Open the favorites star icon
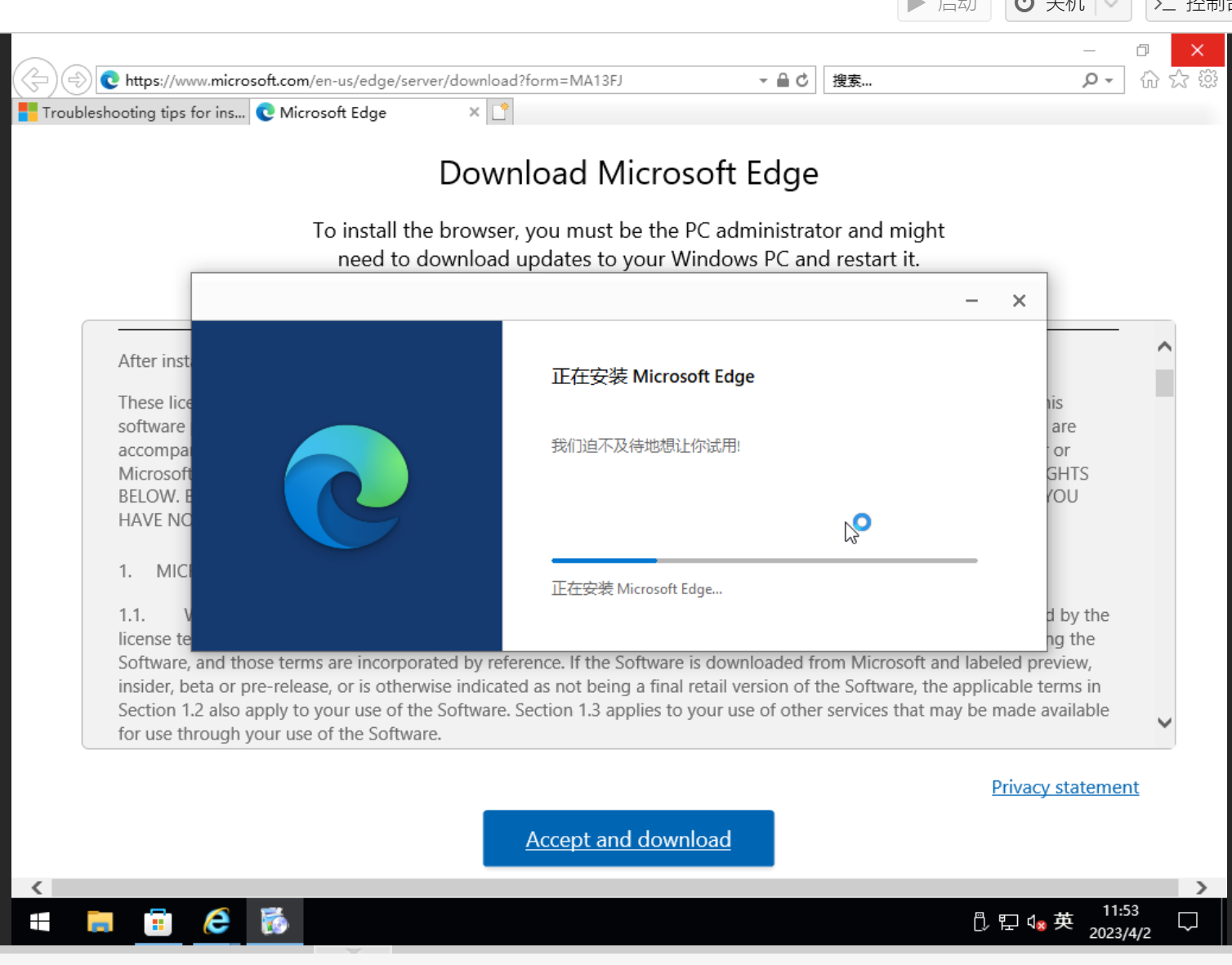Image resolution: width=1232 pixels, height=965 pixels. (x=1179, y=79)
